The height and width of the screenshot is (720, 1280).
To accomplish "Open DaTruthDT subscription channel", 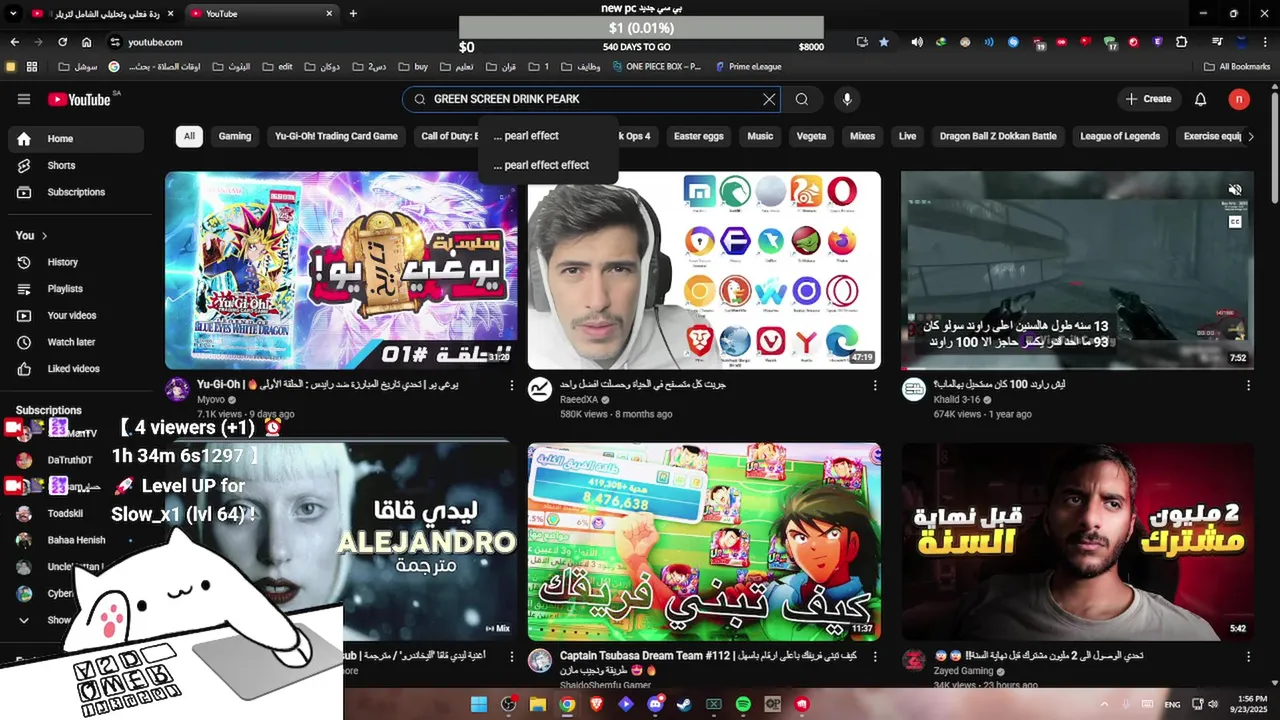I will coord(70,460).
